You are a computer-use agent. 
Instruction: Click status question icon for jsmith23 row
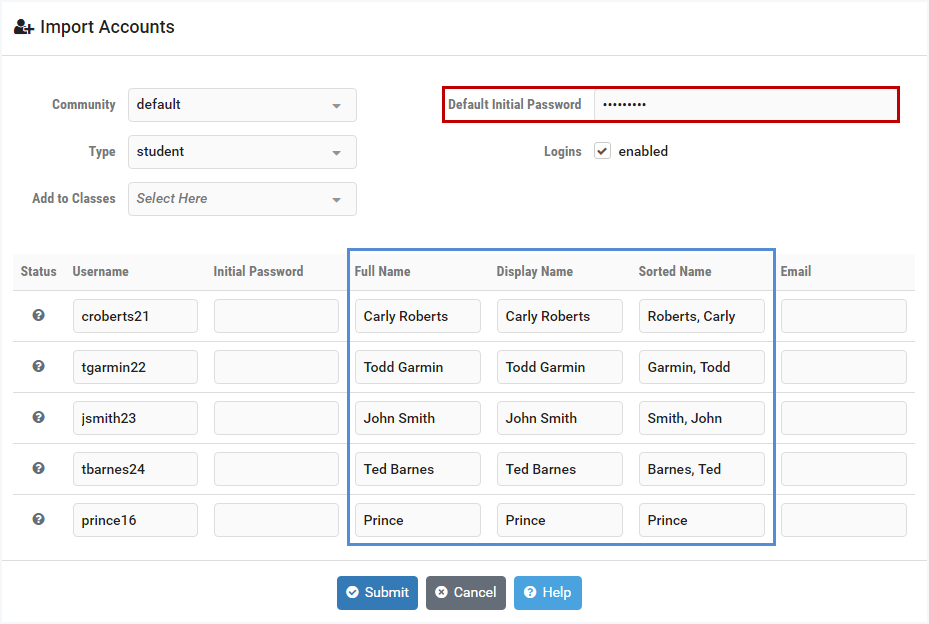(38, 417)
